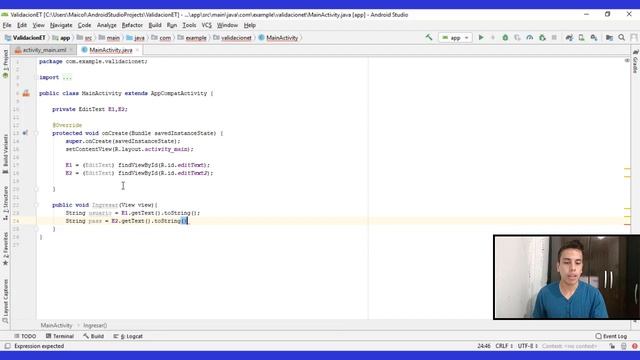This screenshot has height=360, width=640.
Task: Sync project with Gradle files icon
Action: pos(569,38)
